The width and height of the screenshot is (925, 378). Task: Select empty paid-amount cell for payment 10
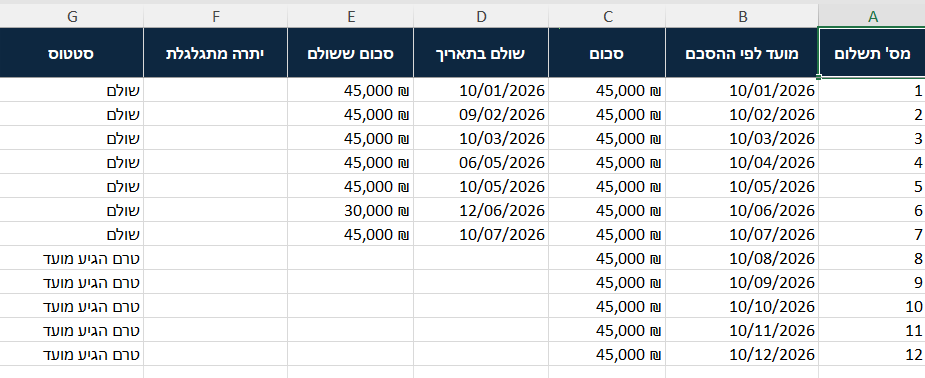[351, 306]
